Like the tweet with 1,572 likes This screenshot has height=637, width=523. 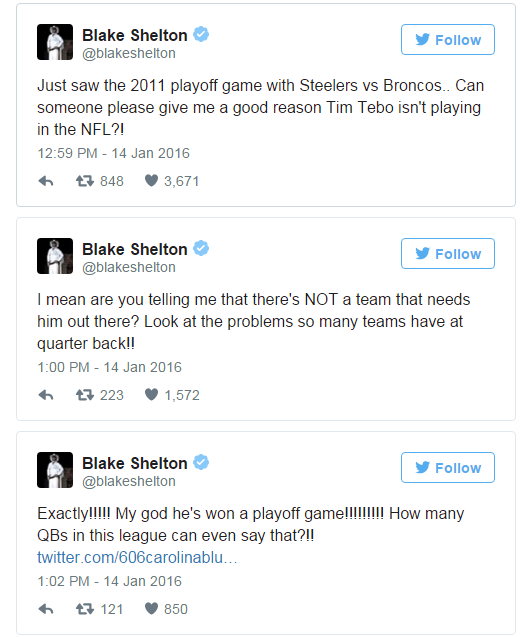(x=151, y=394)
